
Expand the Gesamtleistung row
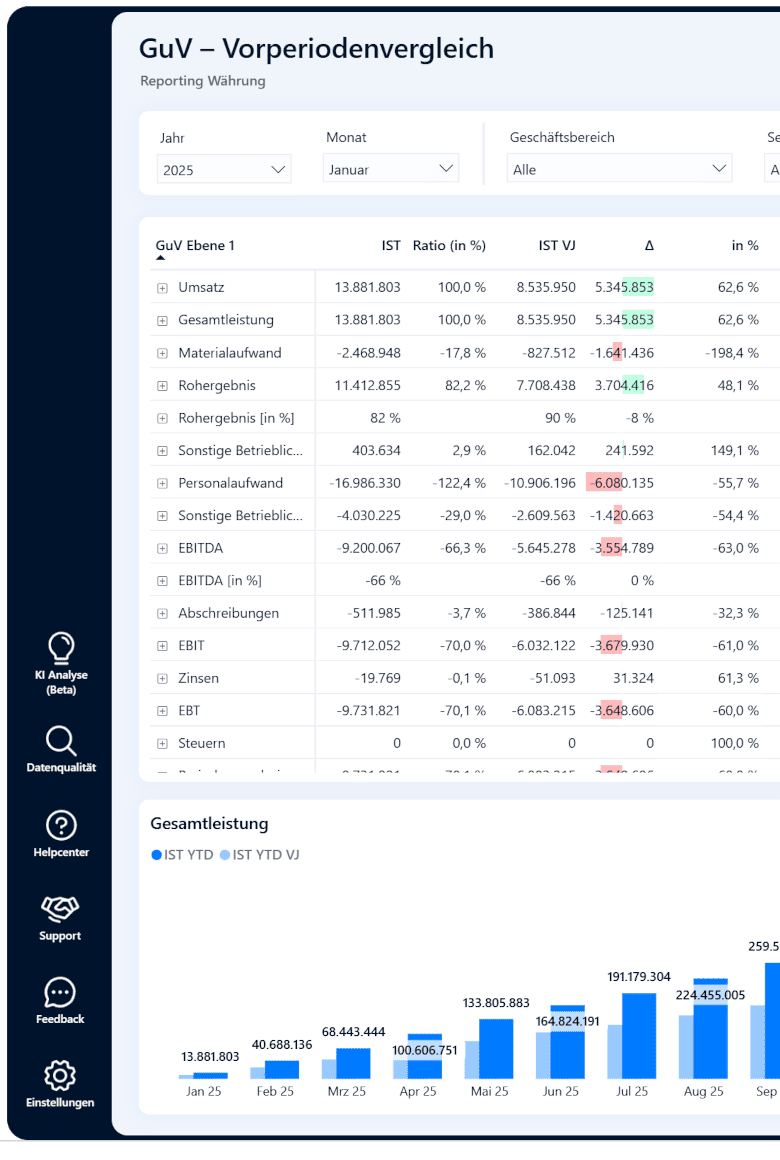(x=162, y=320)
